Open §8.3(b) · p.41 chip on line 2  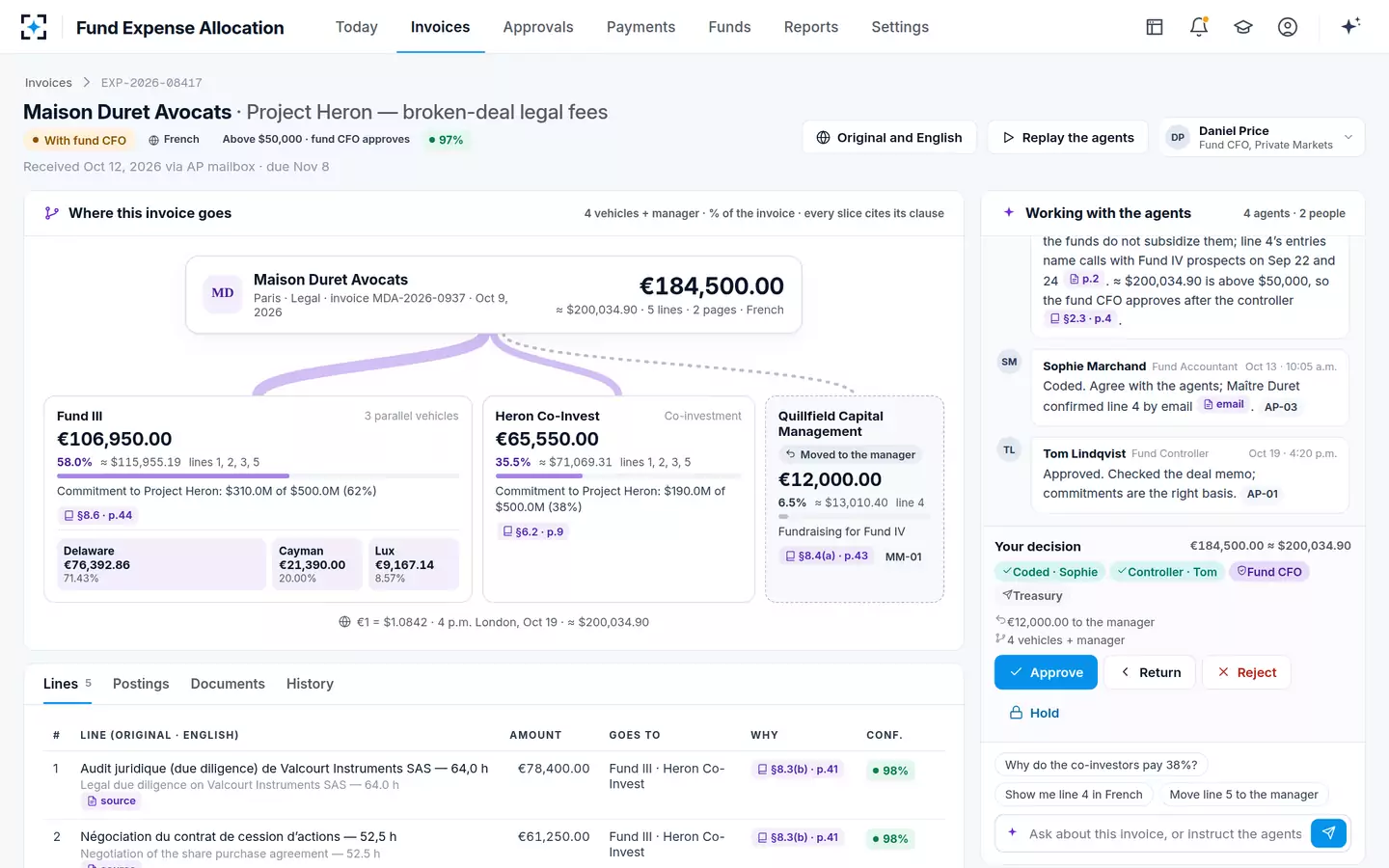point(798,837)
